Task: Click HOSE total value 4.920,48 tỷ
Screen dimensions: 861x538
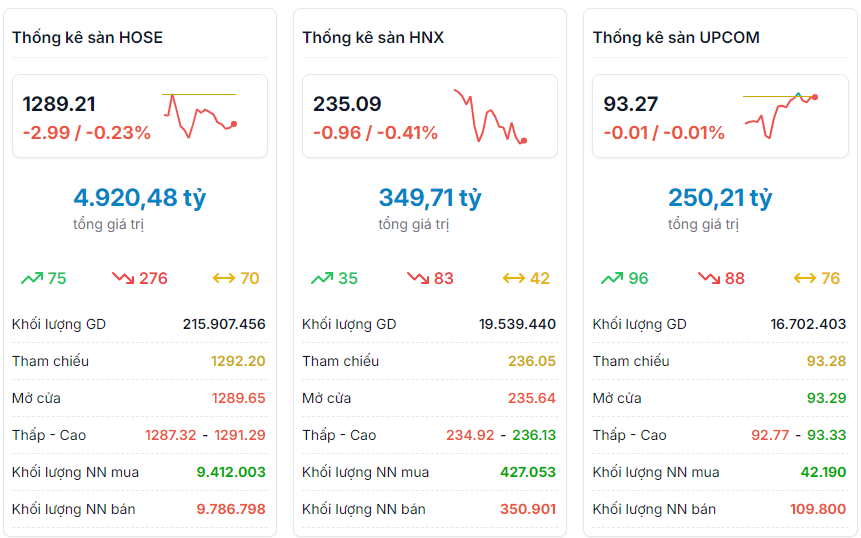Action: [x=140, y=198]
